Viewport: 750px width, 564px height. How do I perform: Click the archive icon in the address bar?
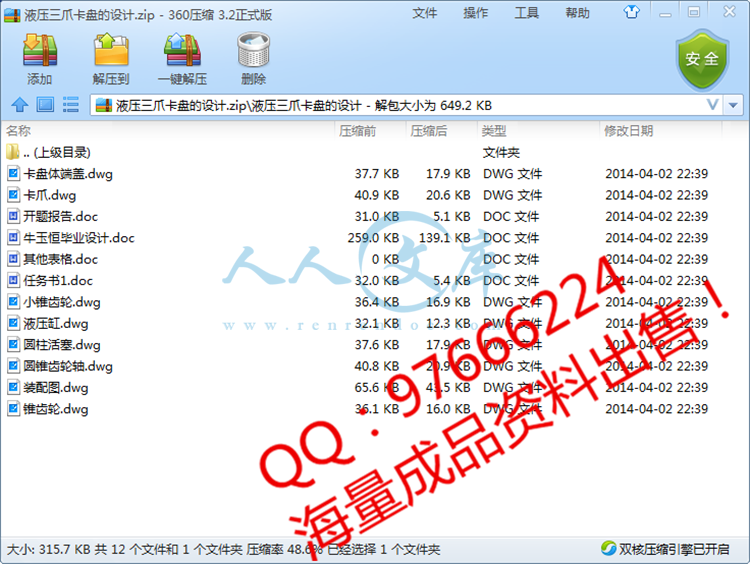(103, 105)
